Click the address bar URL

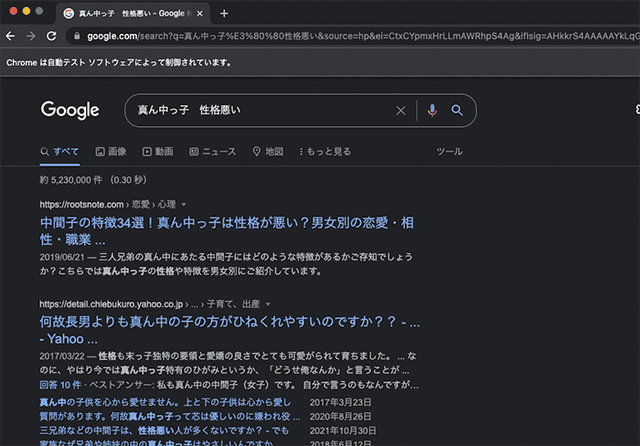(362, 36)
